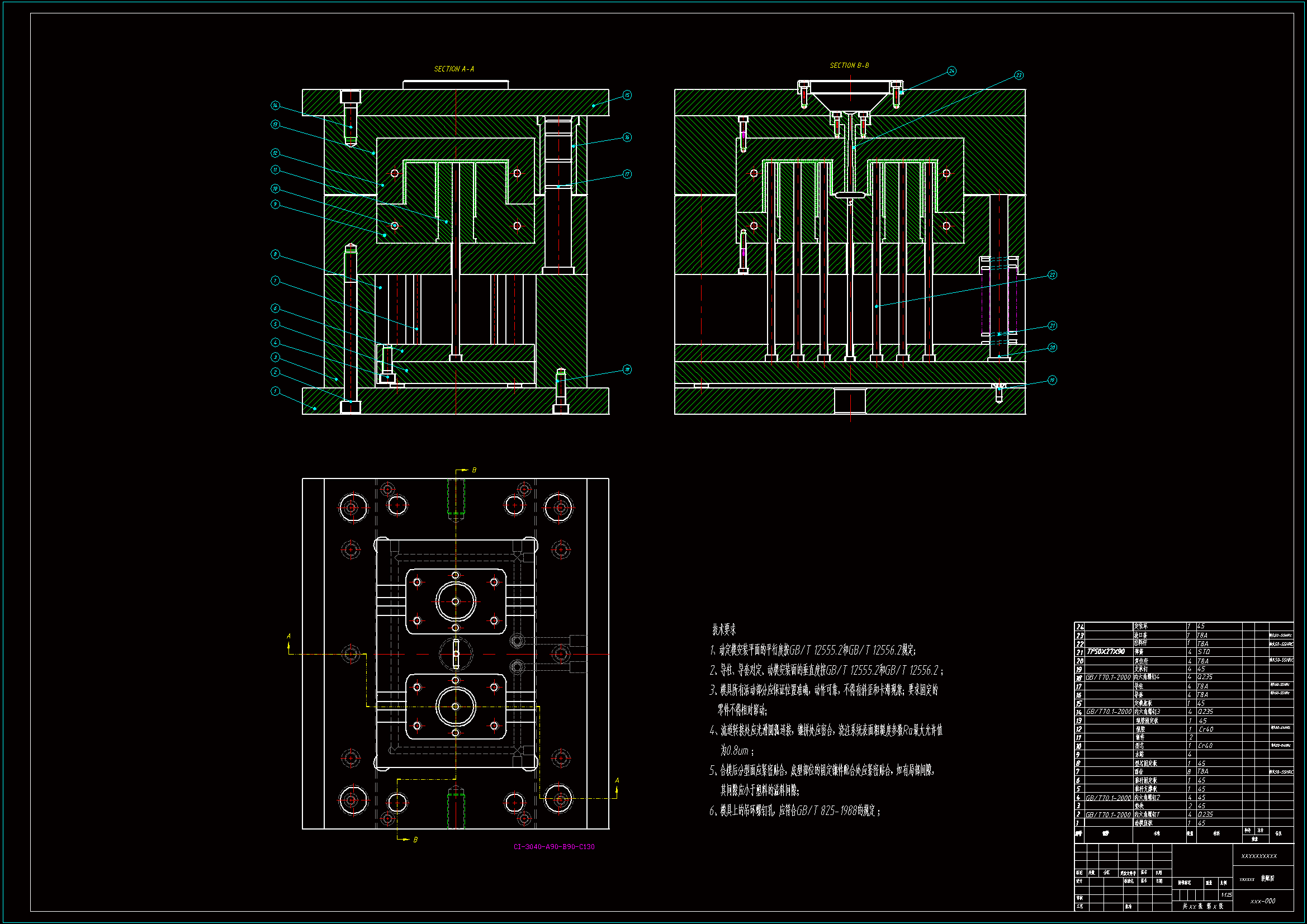1307x924 pixels.
Task: Select part balloon number 12
Action: click(275, 153)
